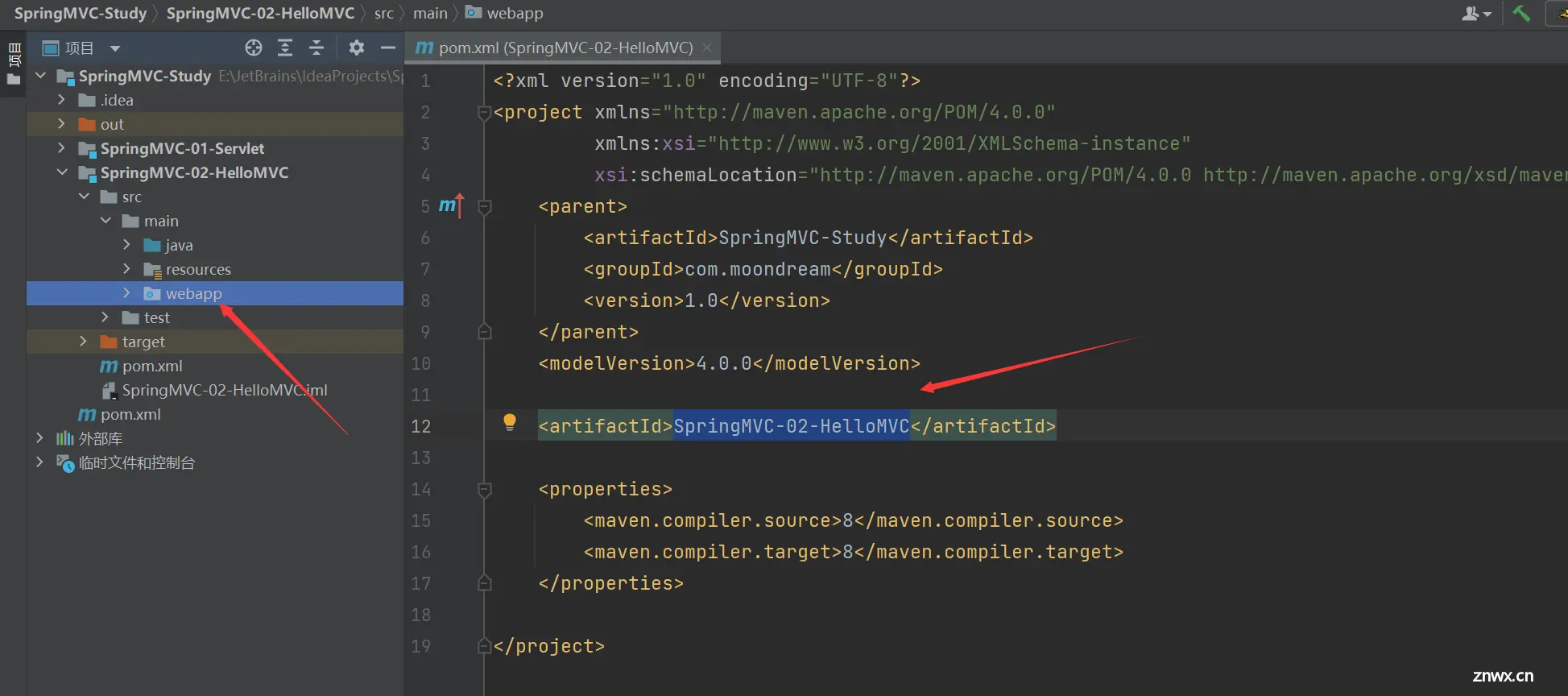Click the maven.compiler.source line
This screenshot has height=696, width=1568.
[853, 520]
